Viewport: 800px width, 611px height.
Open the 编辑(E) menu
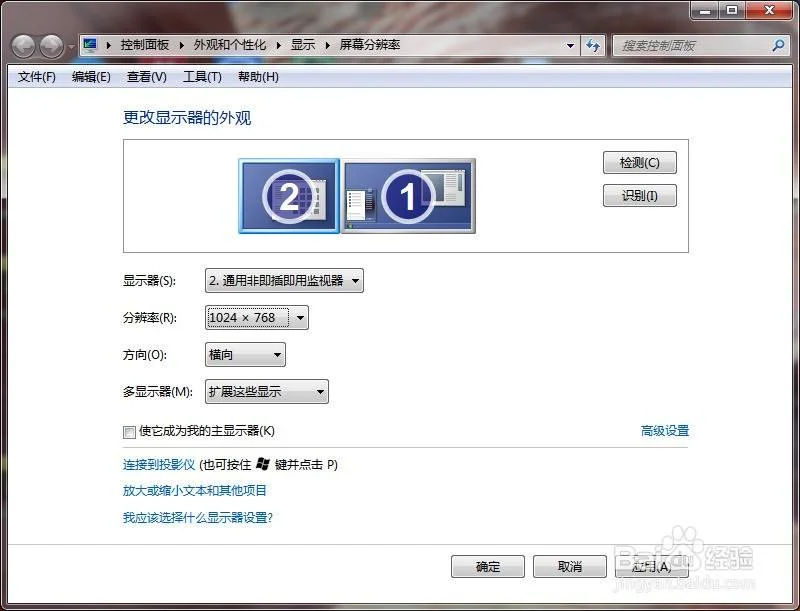tap(91, 77)
